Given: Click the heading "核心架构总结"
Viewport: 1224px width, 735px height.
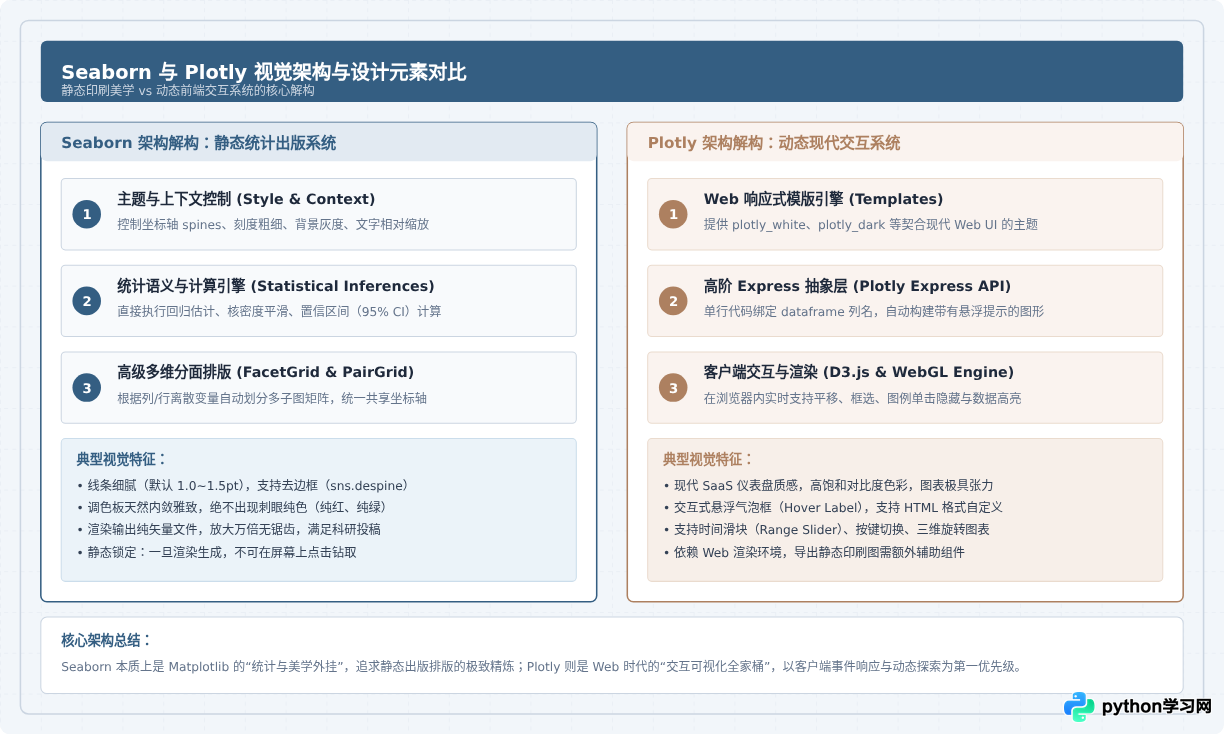Looking at the screenshot, I should [107, 640].
